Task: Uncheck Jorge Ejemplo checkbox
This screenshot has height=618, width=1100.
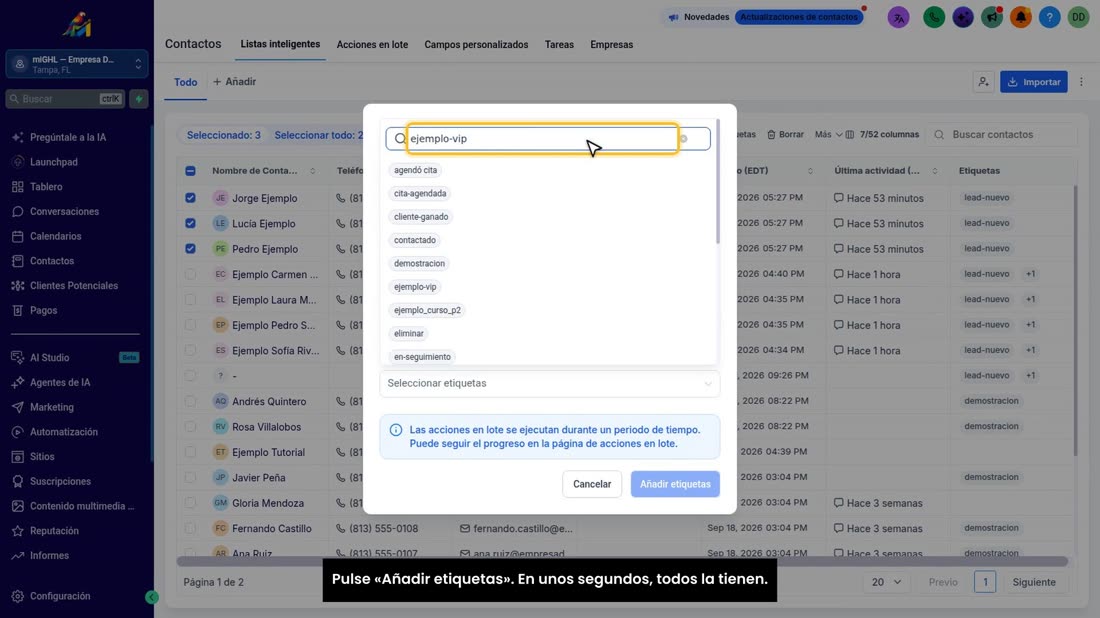Action: pos(190,198)
